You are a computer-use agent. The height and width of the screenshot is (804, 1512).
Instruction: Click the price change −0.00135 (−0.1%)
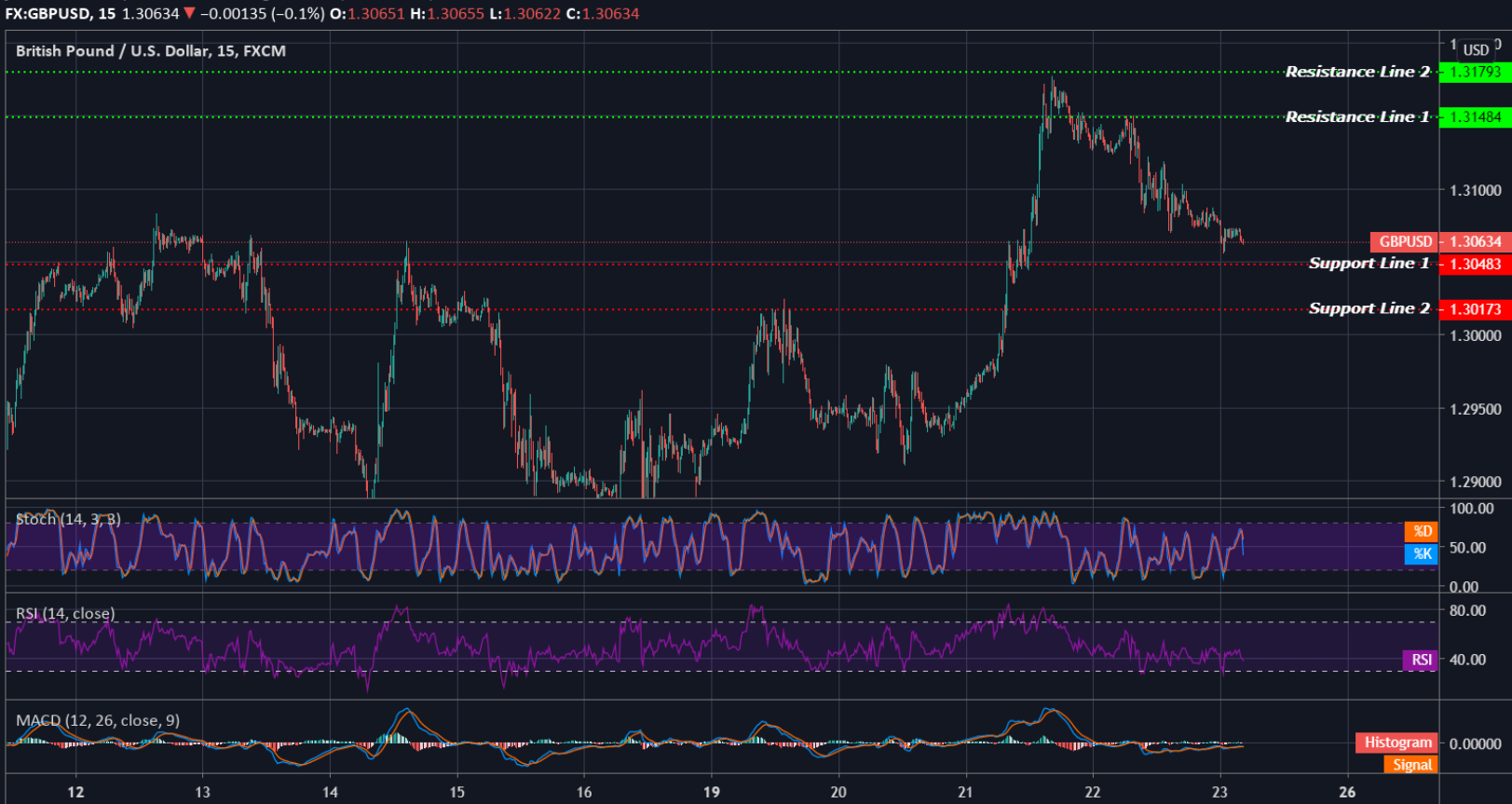pos(263,14)
